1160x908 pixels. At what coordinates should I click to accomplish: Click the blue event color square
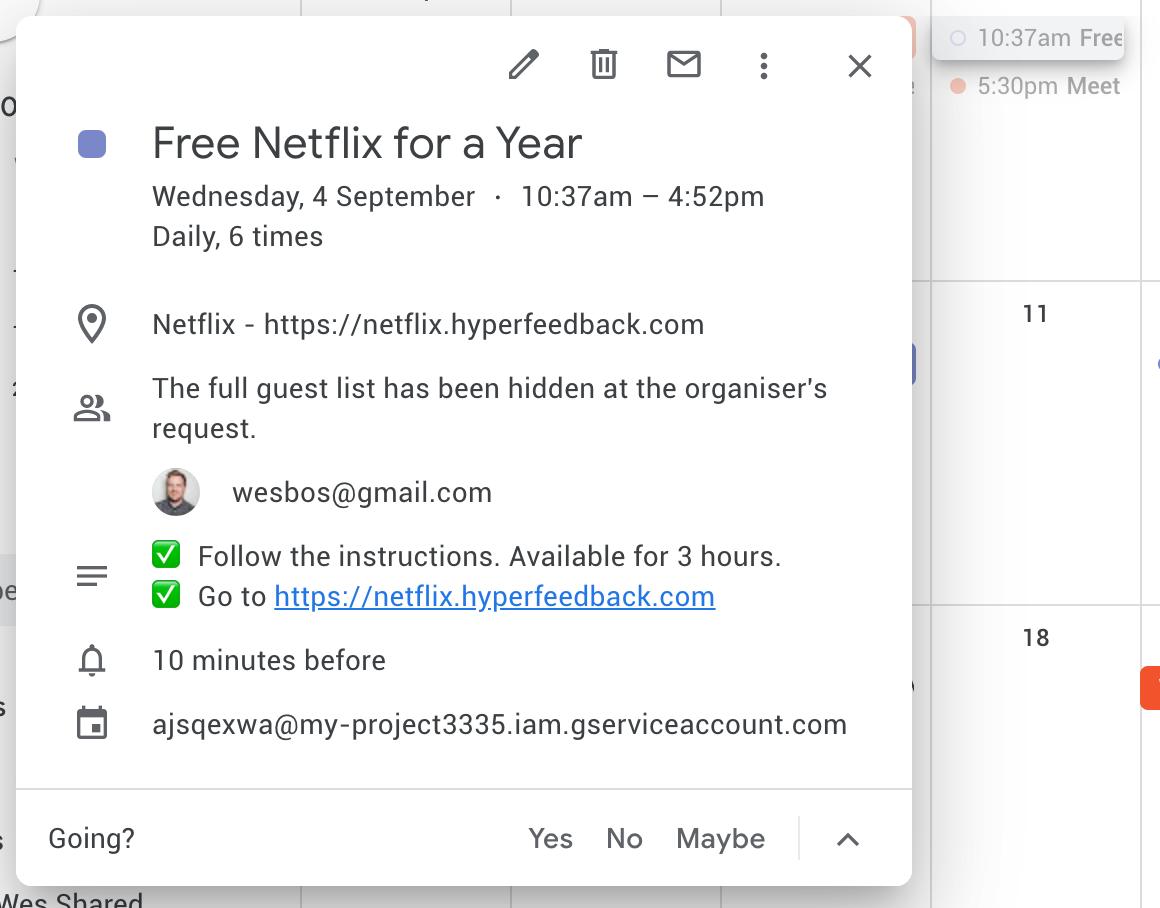(x=92, y=144)
